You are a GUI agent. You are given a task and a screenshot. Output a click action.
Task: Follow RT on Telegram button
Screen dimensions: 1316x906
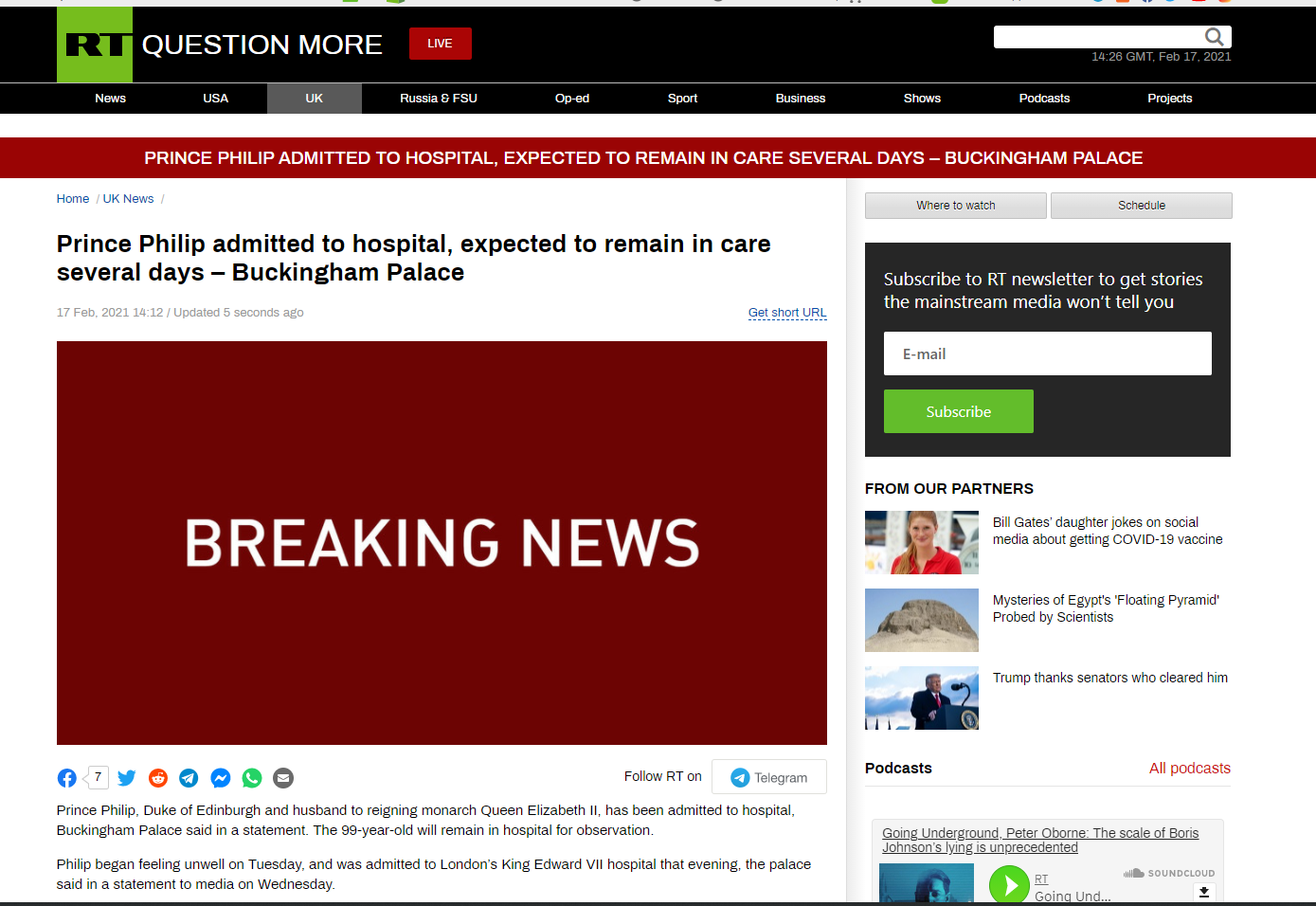click(769, 777)
